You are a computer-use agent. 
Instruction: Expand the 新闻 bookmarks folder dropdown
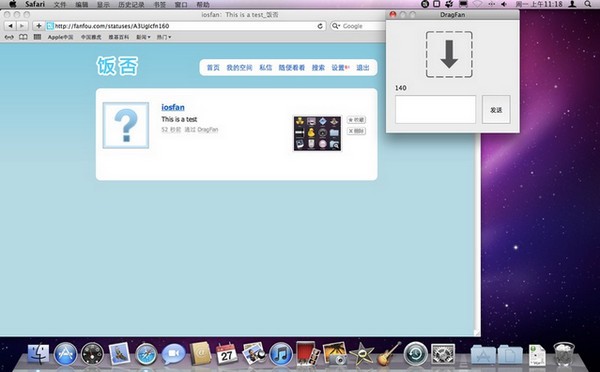click(x=143, y=37)
